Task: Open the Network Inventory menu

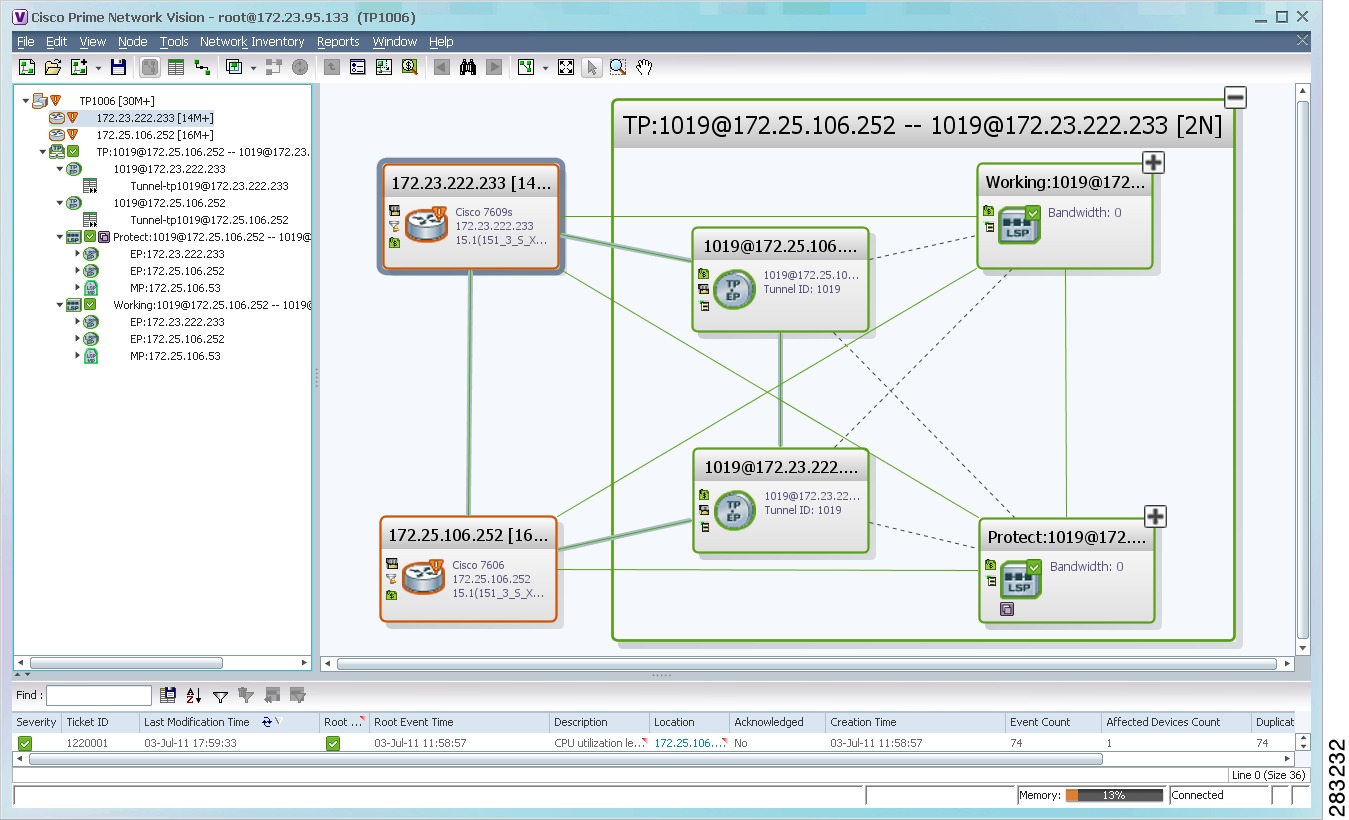Action: (252, 42)
